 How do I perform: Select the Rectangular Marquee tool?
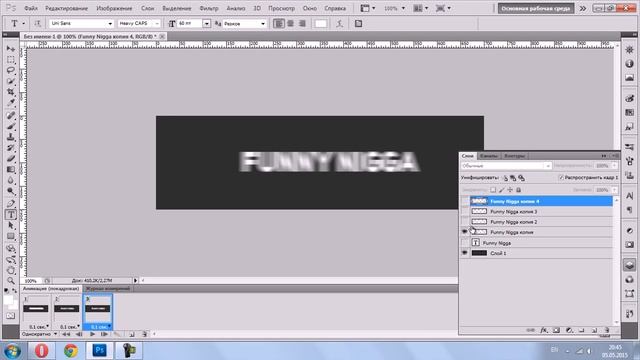click(x=11, y=60)
